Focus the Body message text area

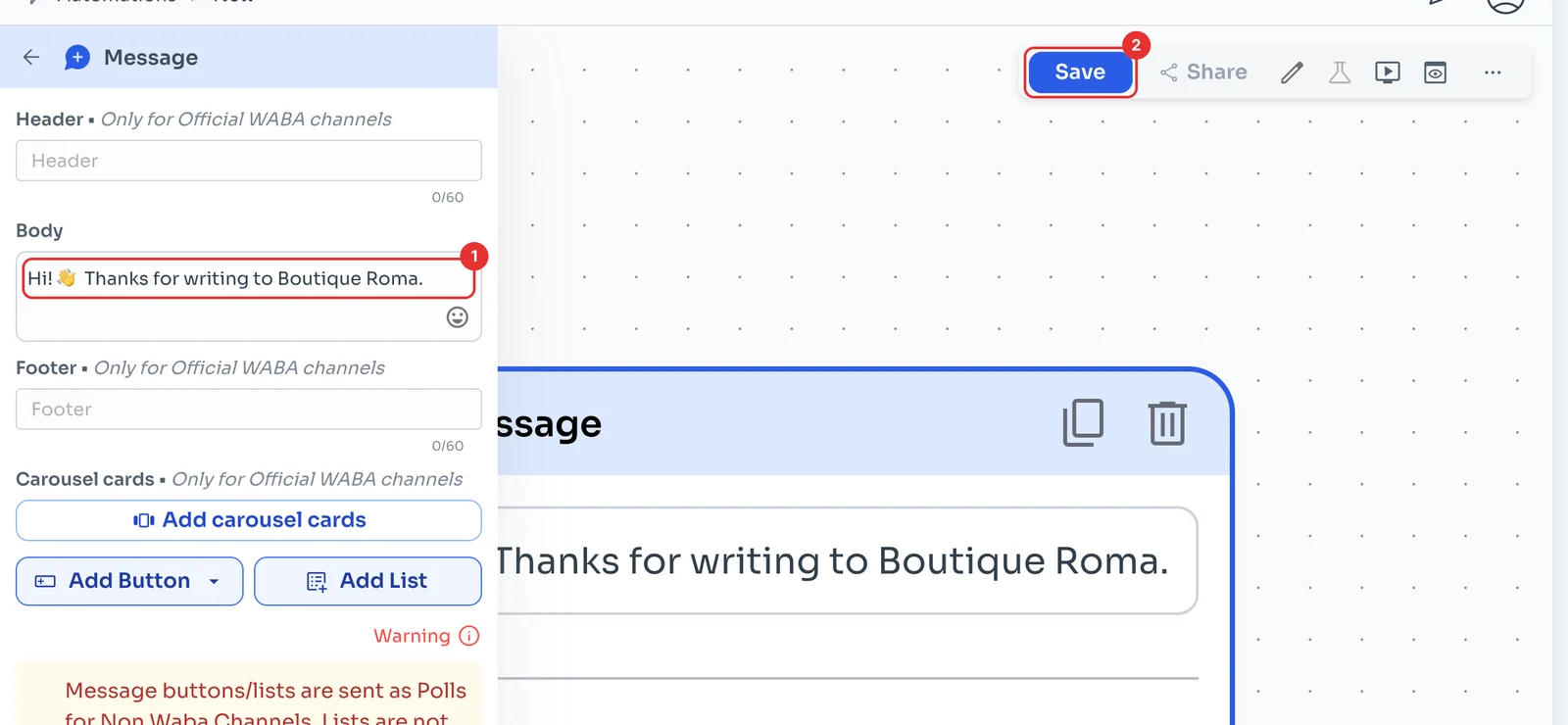[x=249, y=296]
